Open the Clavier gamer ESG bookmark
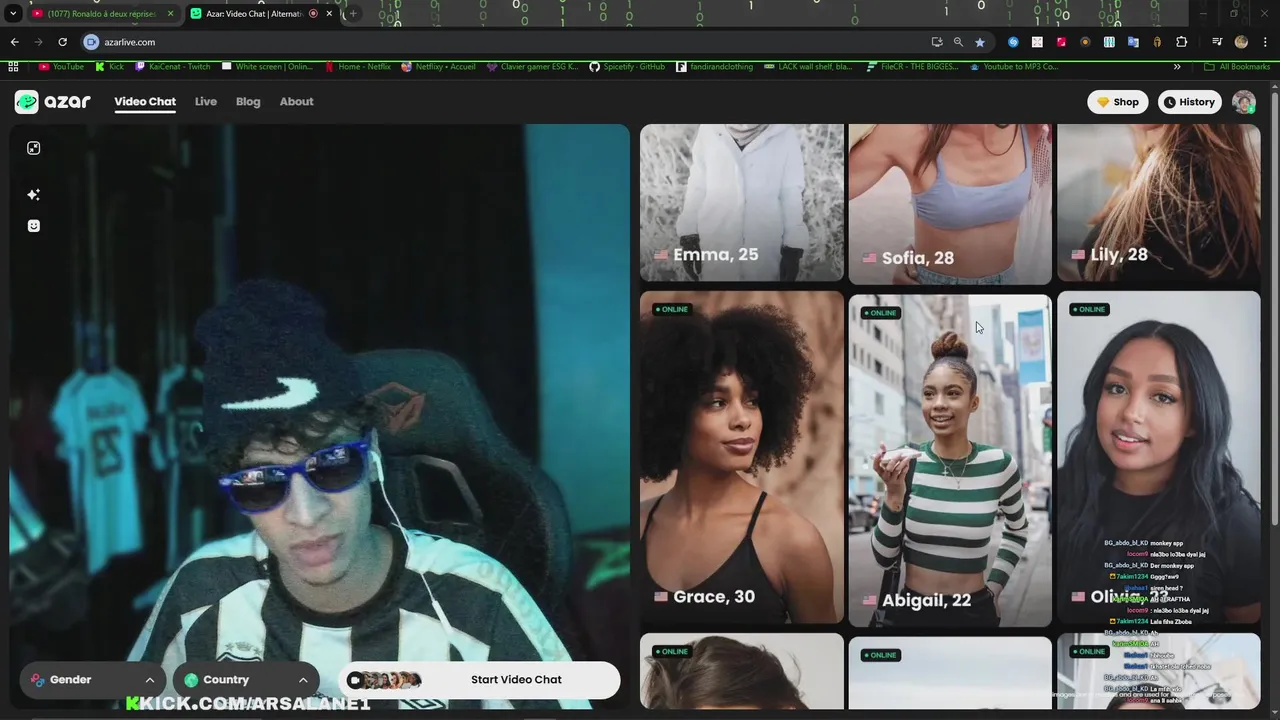Viewport: 1280px width, 720px height. pyautogui.click(x=533, y=67)
